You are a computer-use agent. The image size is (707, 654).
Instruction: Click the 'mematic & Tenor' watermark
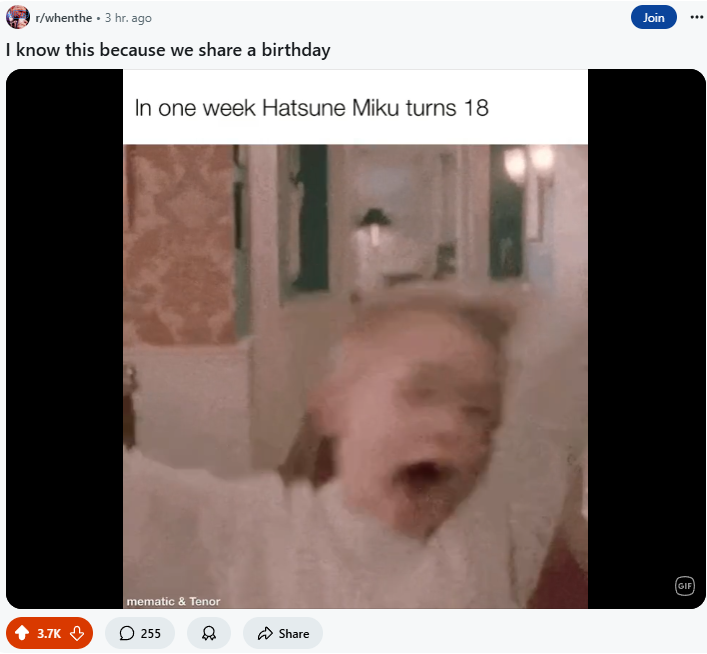tap(173, 601)
